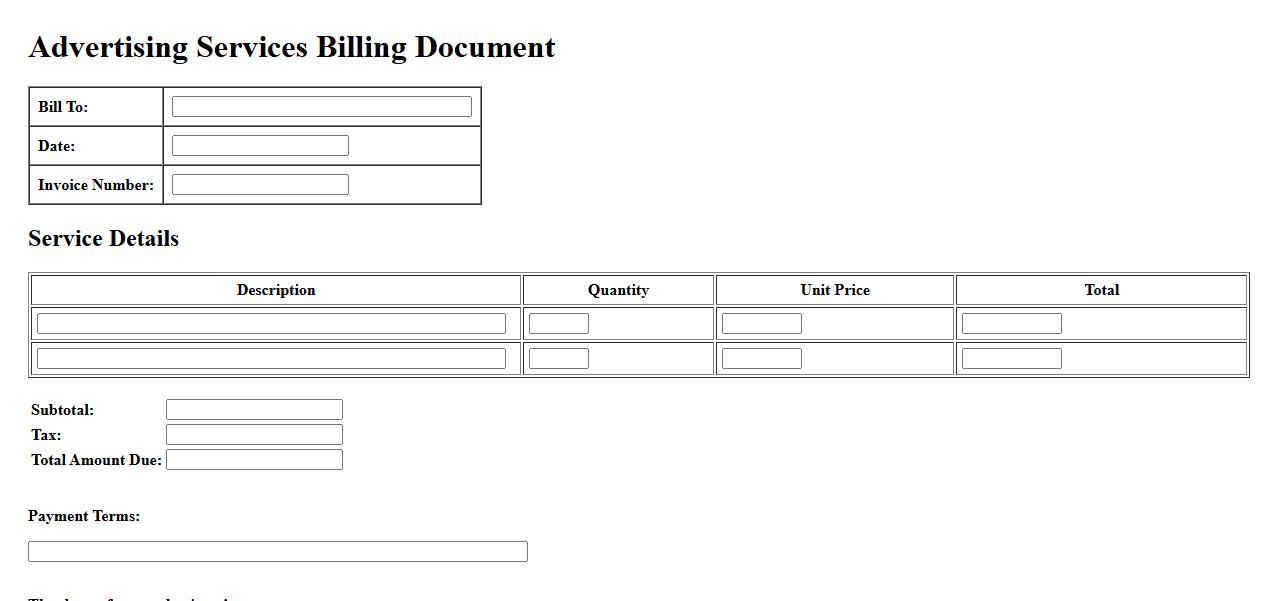Focus the Subtotal input box

click(254, 410)
